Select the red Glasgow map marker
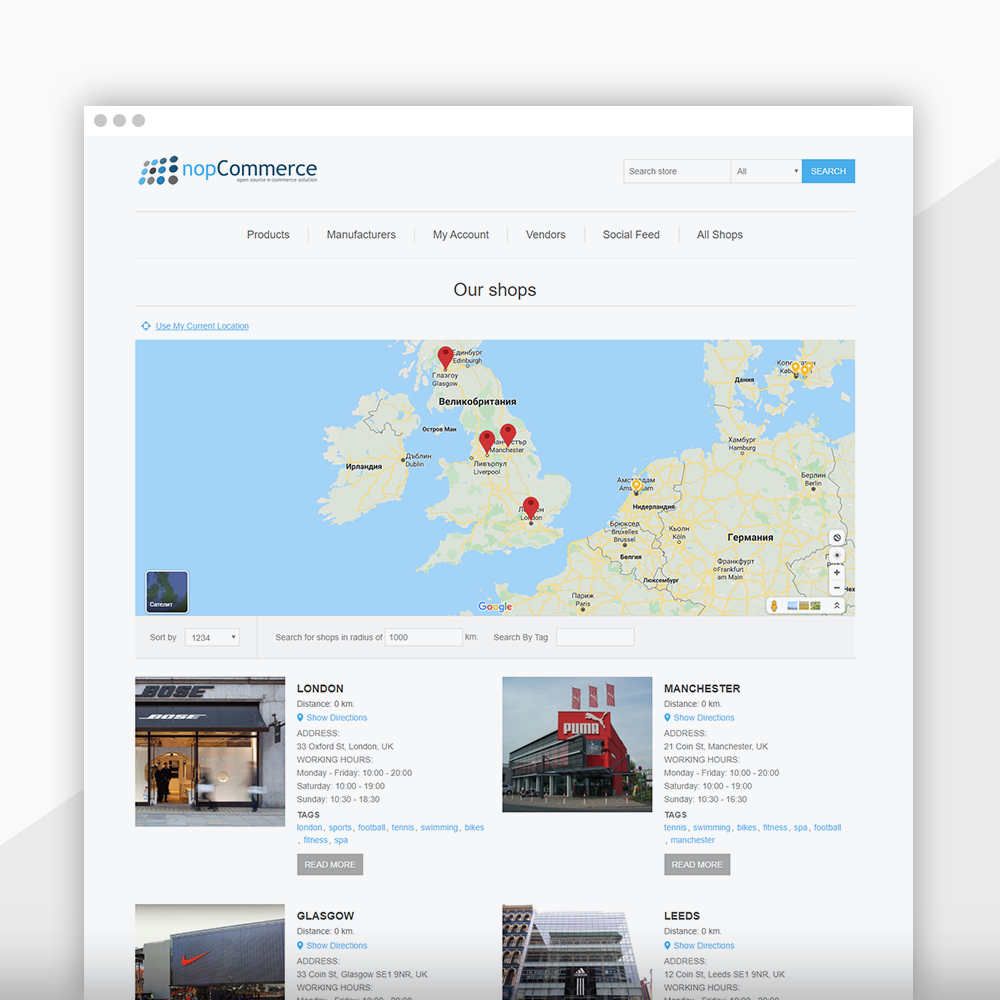The image size is (1000, 1000). tap(445, 358)
